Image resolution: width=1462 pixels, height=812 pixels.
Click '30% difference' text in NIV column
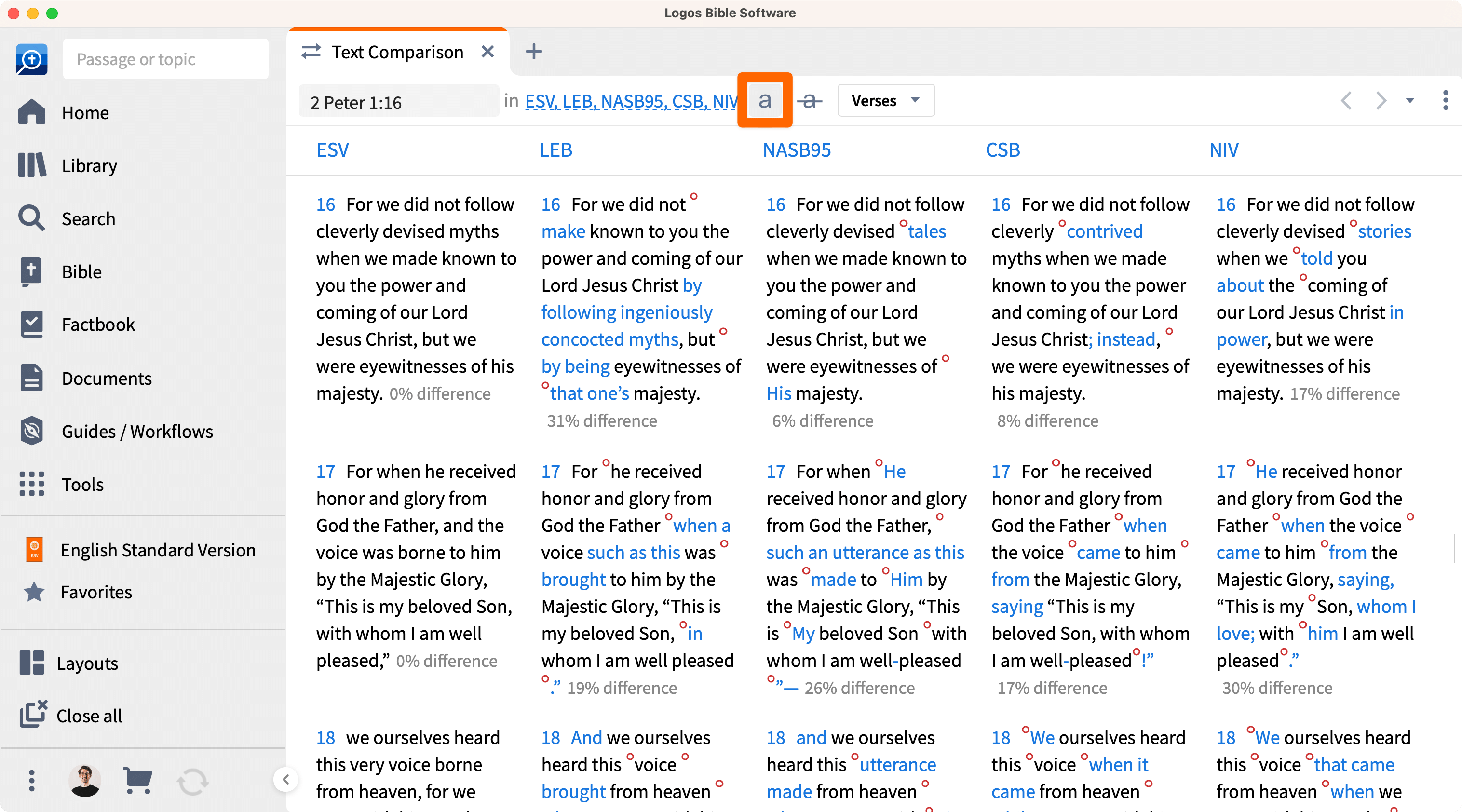[1277, 688]
